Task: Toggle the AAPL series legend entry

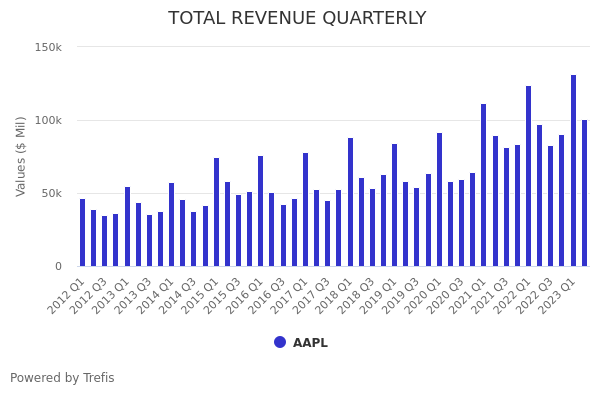Action: coord(309,343)
